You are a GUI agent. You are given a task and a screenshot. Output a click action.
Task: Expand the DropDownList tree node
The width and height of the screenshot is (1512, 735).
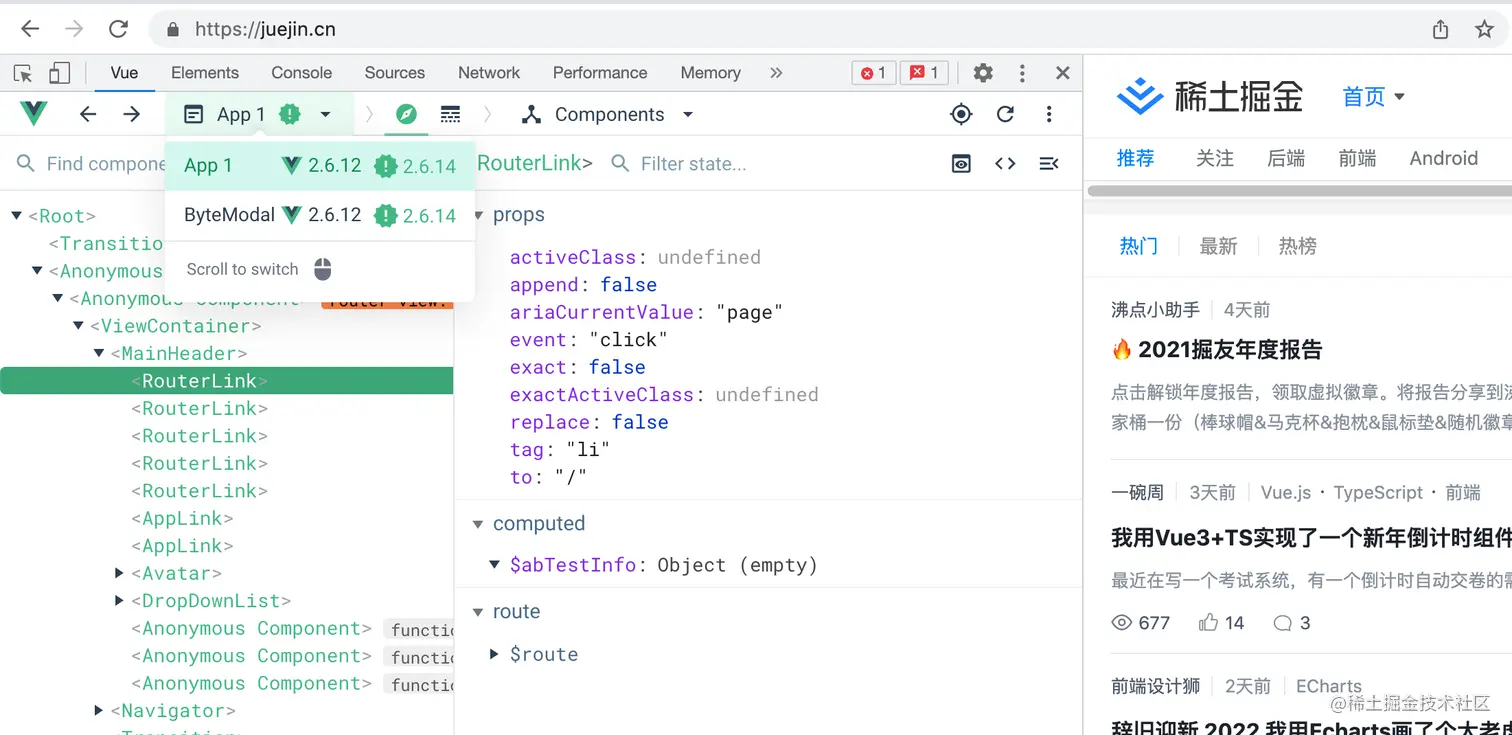[x=120, y=601]
